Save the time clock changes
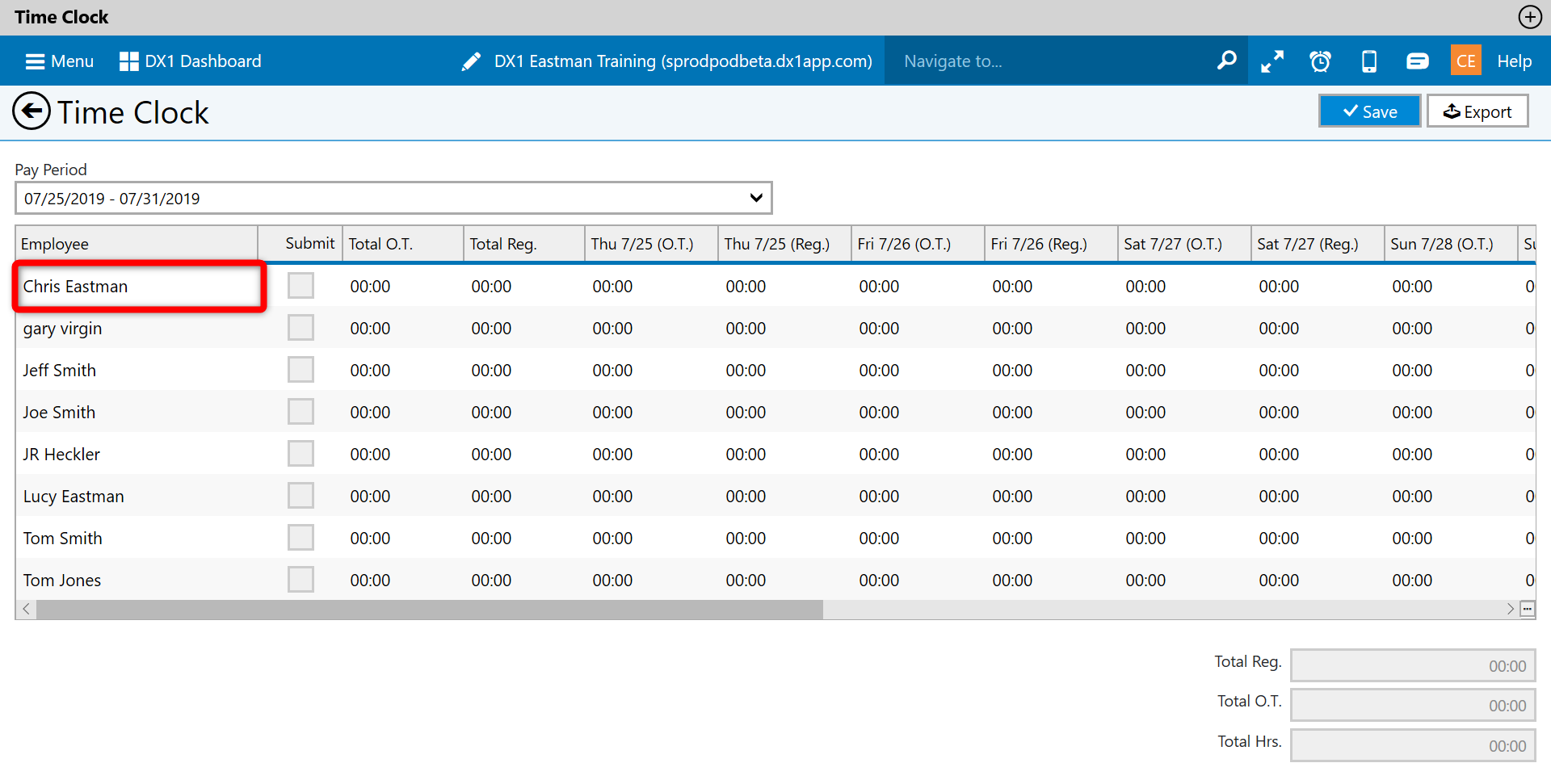 pyautogui.click(x=1369, y=111)
